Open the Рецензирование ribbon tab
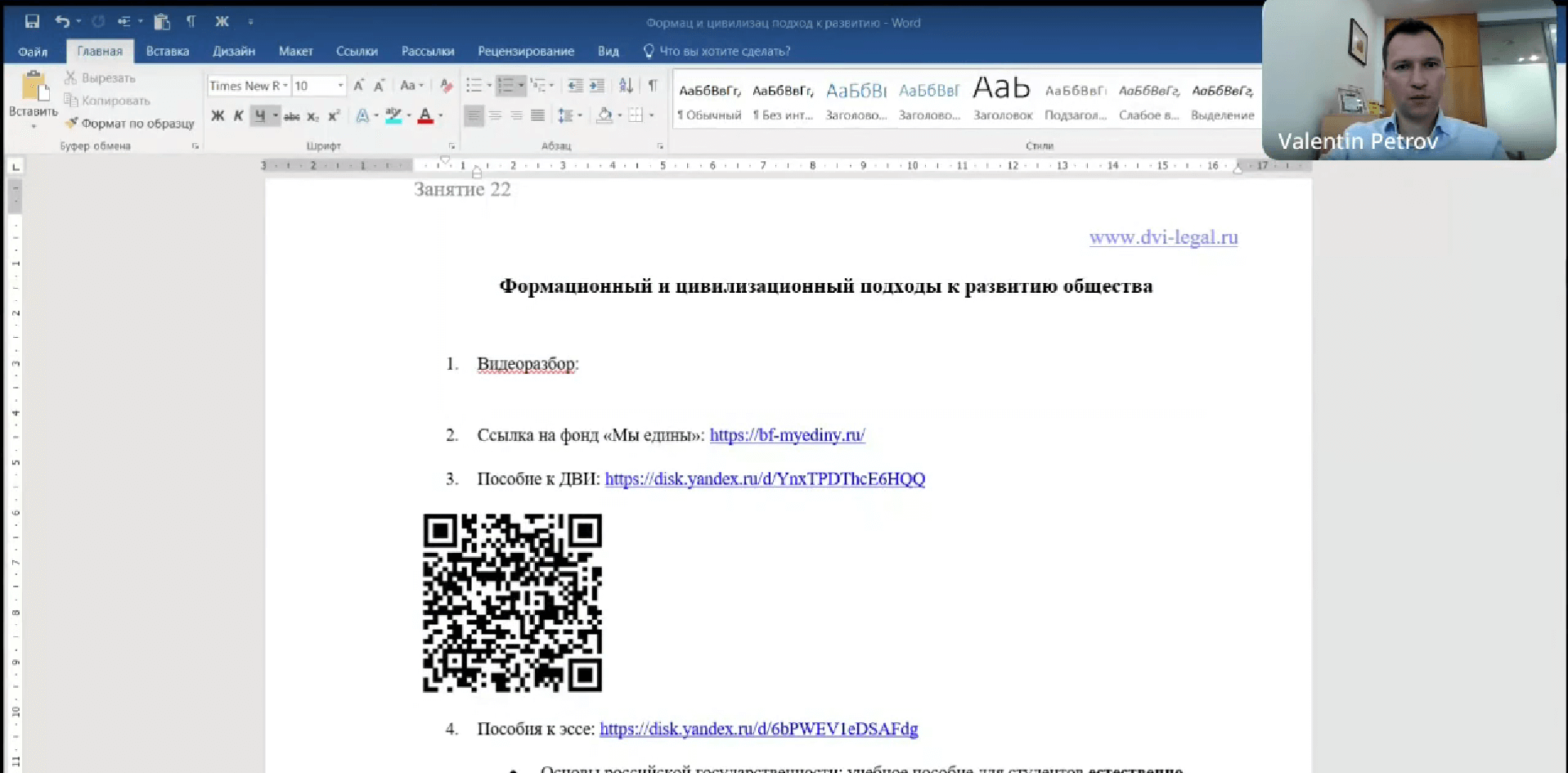1568x773 pixels. [526, 51]
